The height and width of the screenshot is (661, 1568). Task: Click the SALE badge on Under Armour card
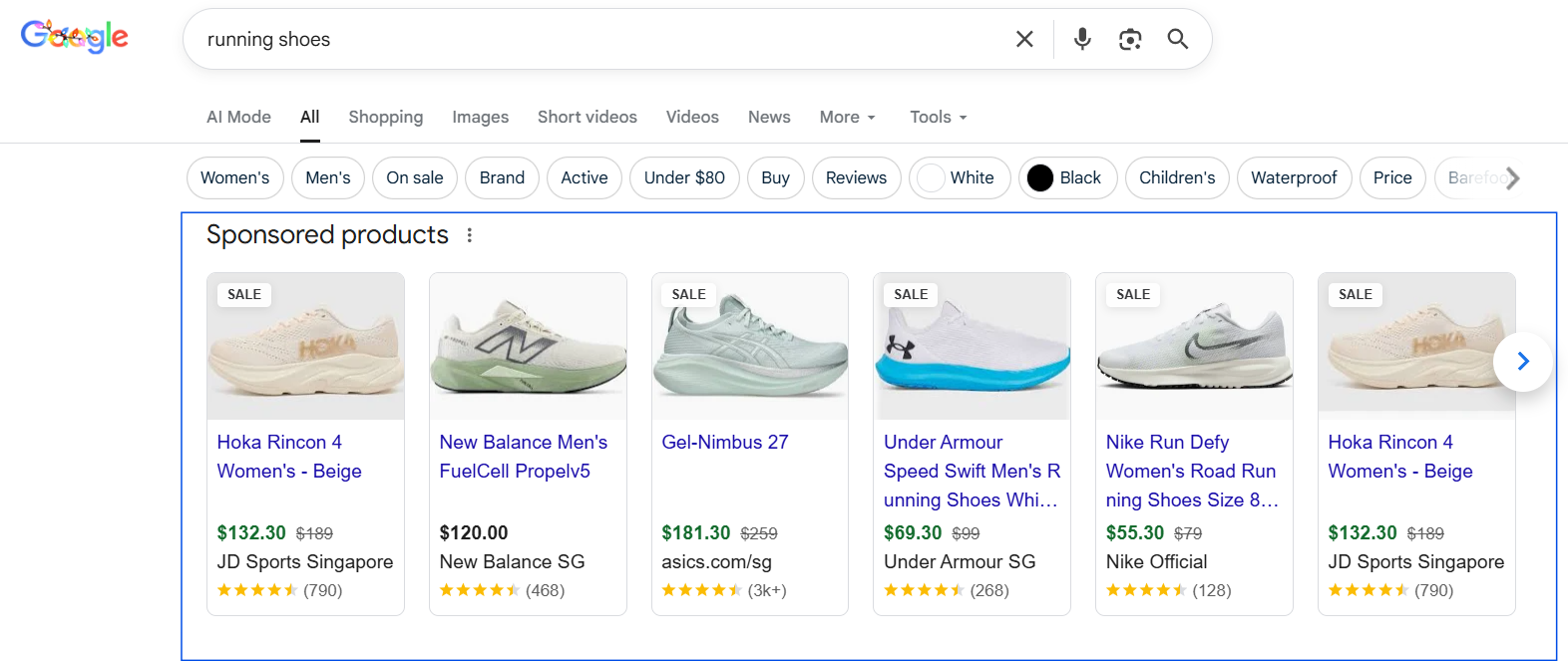pos(911,294)
